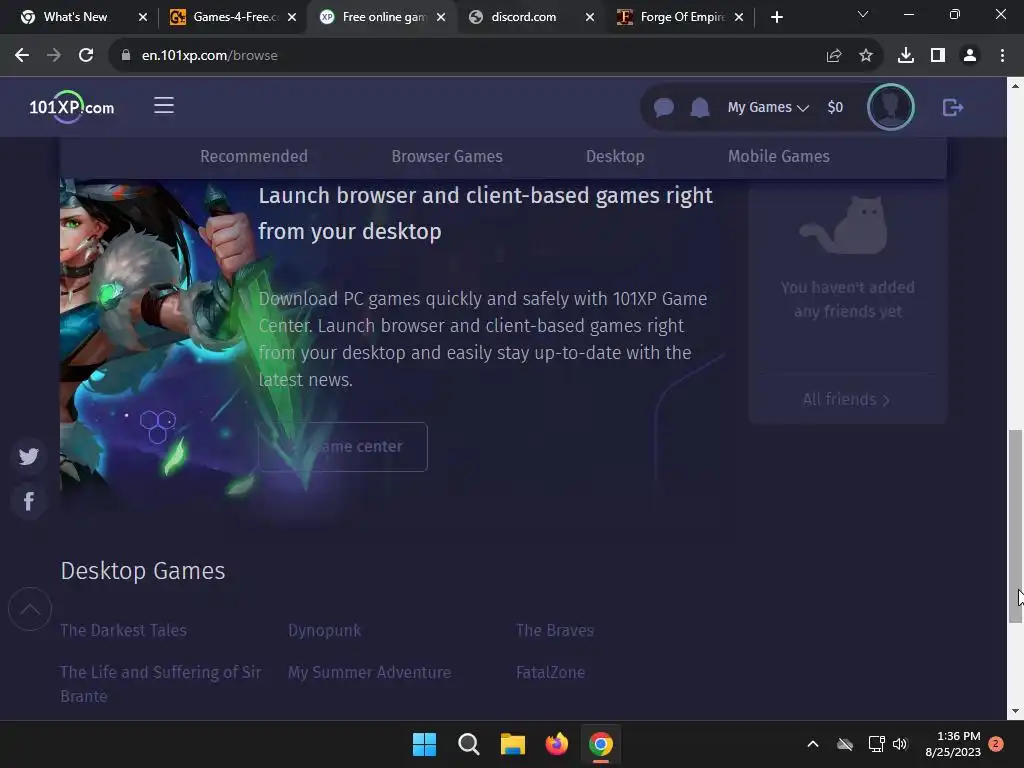The image size is (1024, 768).
Task: Click the Facebook share icon
Action: 28,501
